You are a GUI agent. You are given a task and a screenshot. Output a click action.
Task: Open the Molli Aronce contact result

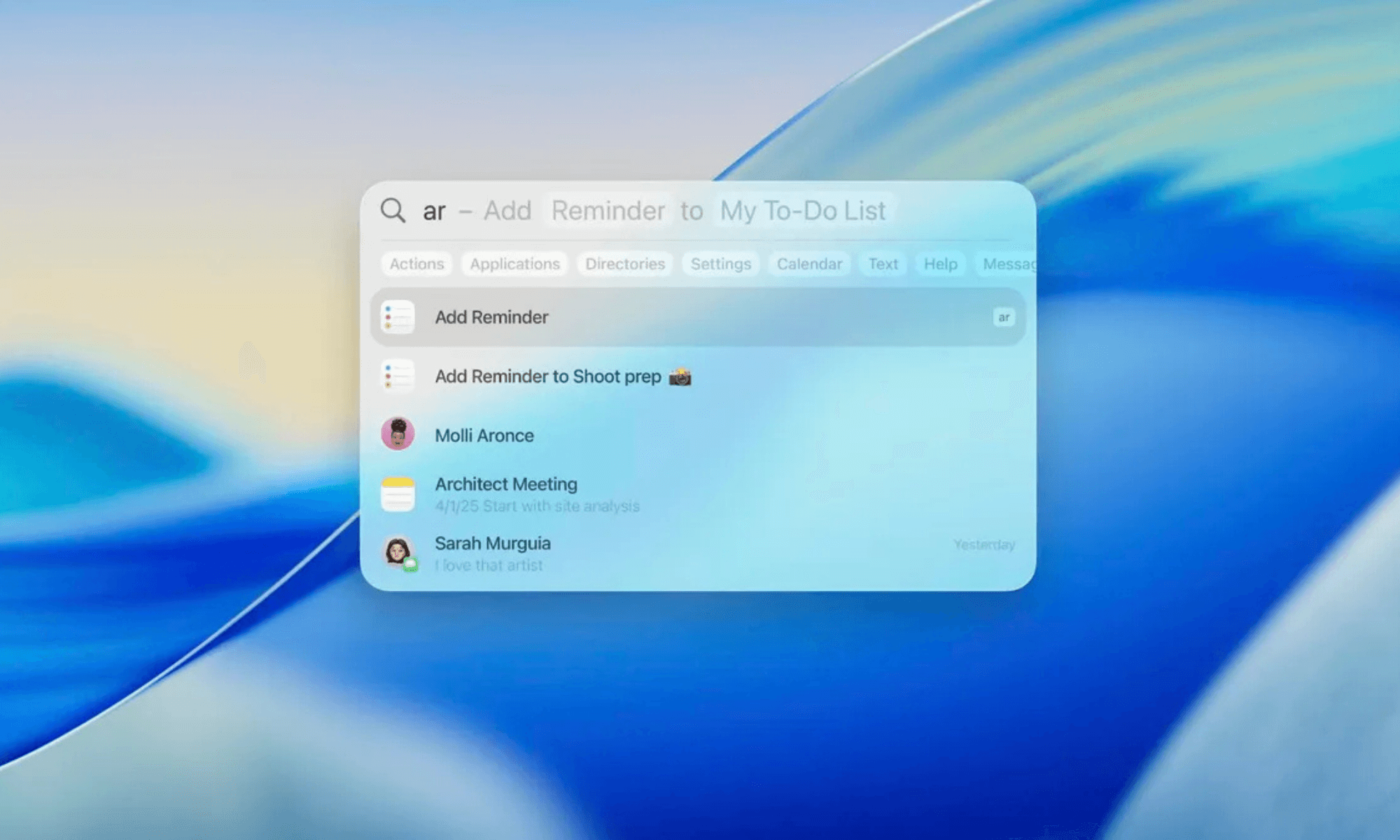698,435
